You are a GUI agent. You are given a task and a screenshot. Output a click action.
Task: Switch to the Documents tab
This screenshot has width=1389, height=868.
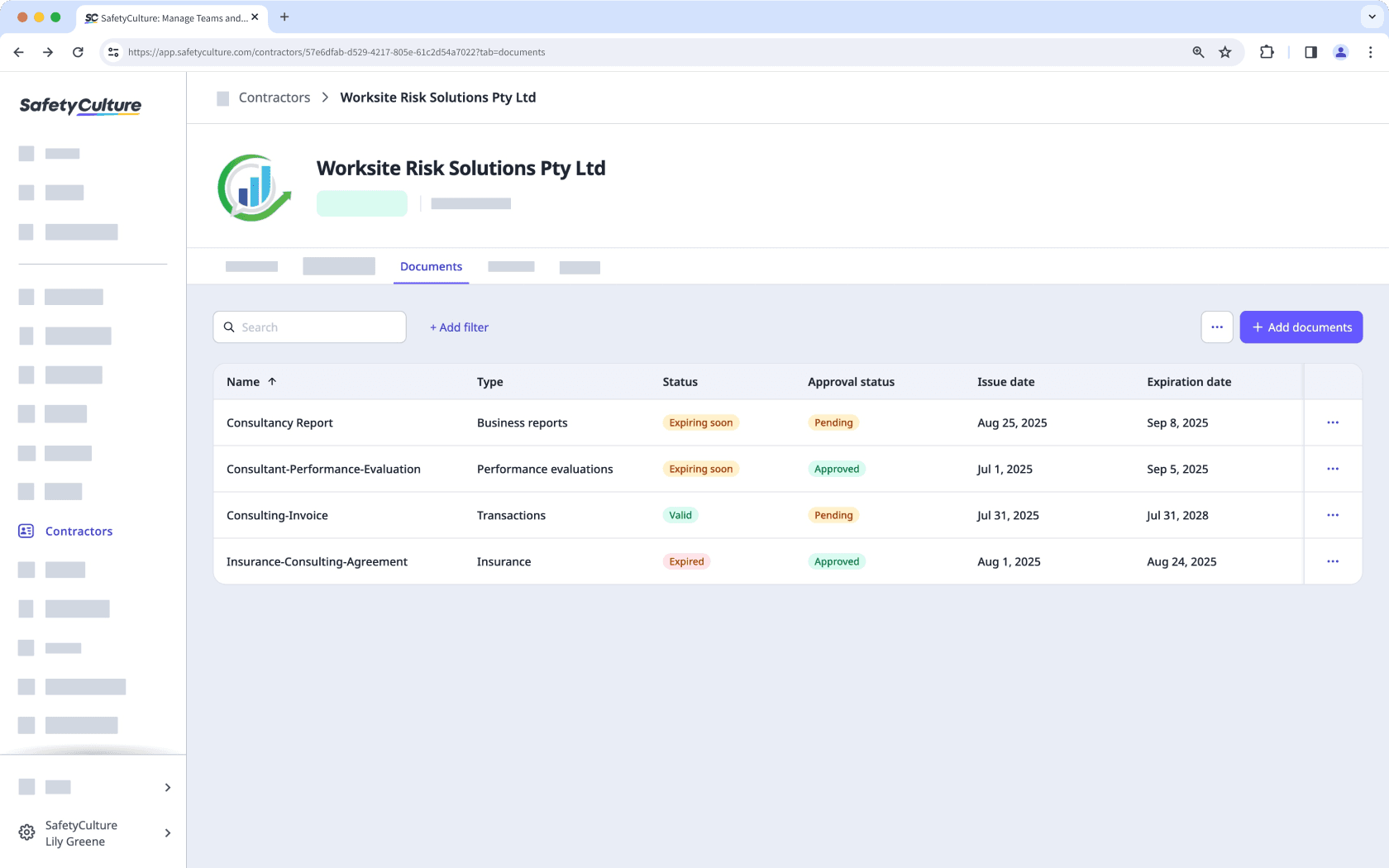[x=431, y=266]
